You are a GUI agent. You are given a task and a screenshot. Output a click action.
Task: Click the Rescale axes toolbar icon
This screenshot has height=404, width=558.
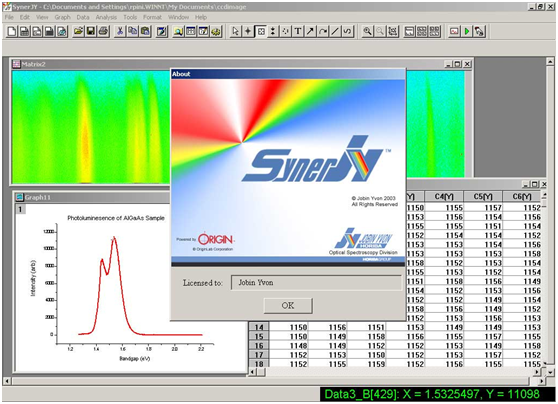393,32
